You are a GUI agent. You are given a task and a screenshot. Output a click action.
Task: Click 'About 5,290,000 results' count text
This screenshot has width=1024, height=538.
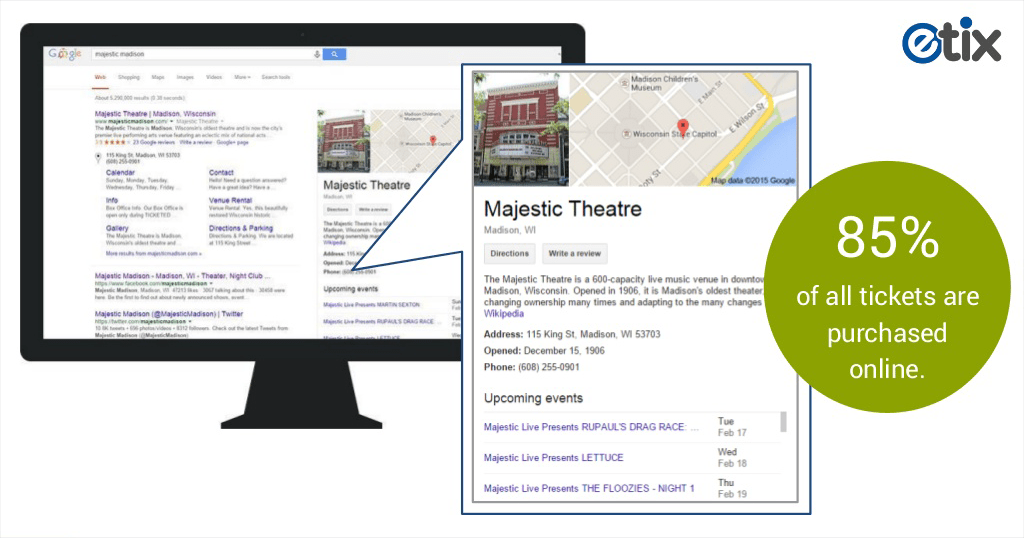tap(140, 98)
